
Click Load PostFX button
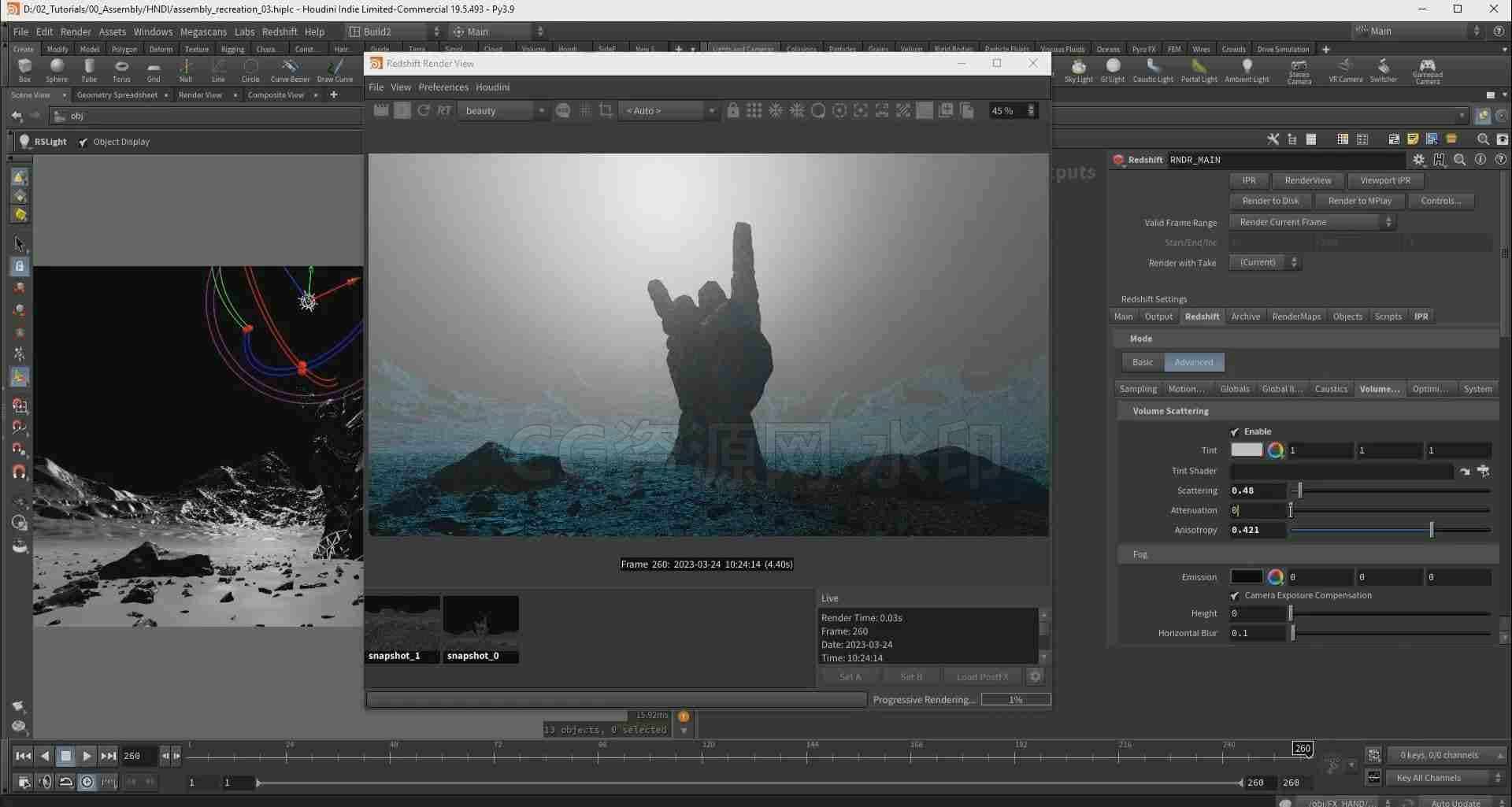(x=982, y=676)
